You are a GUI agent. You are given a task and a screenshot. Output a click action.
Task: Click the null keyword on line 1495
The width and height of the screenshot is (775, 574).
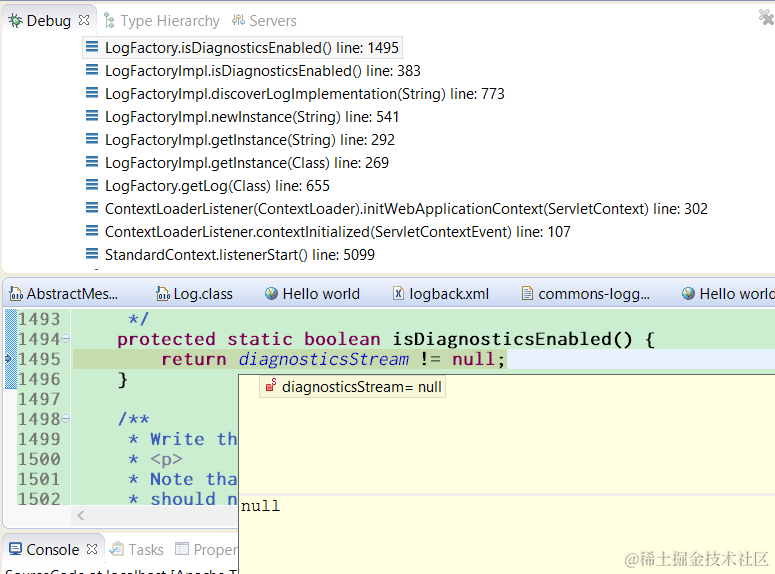[474, 359]
